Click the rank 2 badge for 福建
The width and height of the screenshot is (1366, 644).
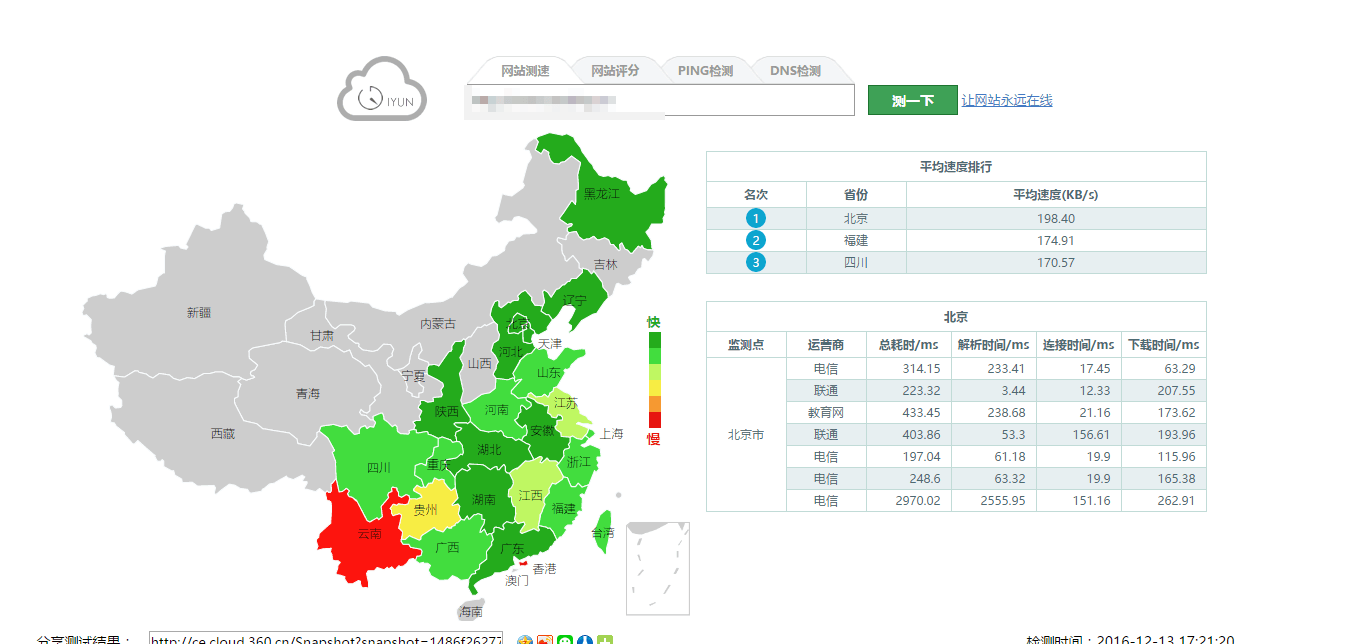[756, 240]
